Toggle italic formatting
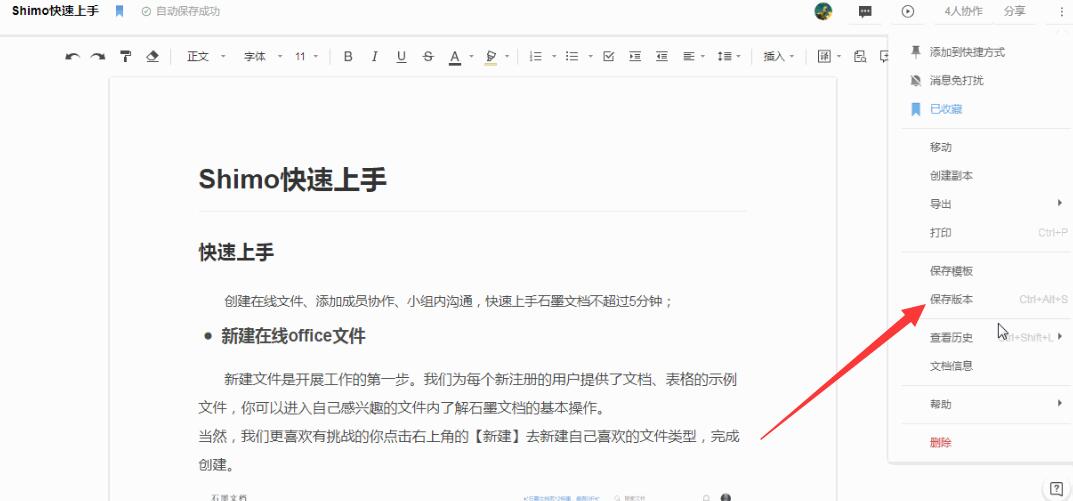 [374, 57]
